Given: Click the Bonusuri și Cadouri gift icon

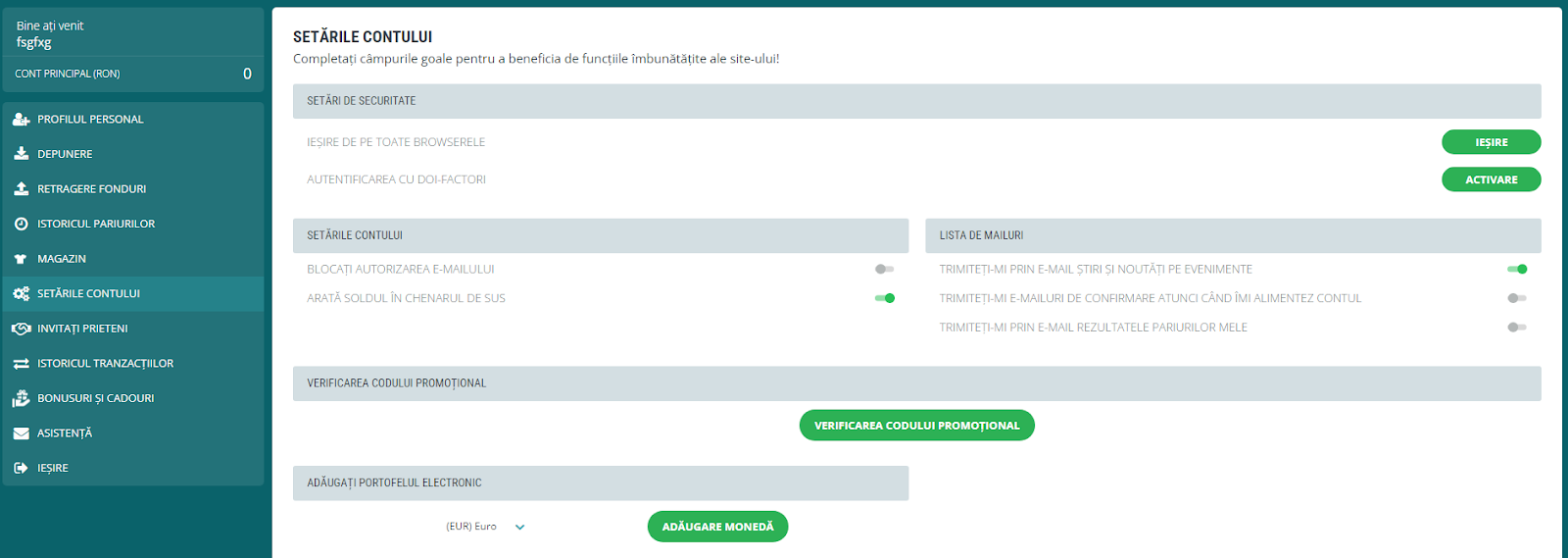Looking at the screenshot, I should [x=21, y=398].
